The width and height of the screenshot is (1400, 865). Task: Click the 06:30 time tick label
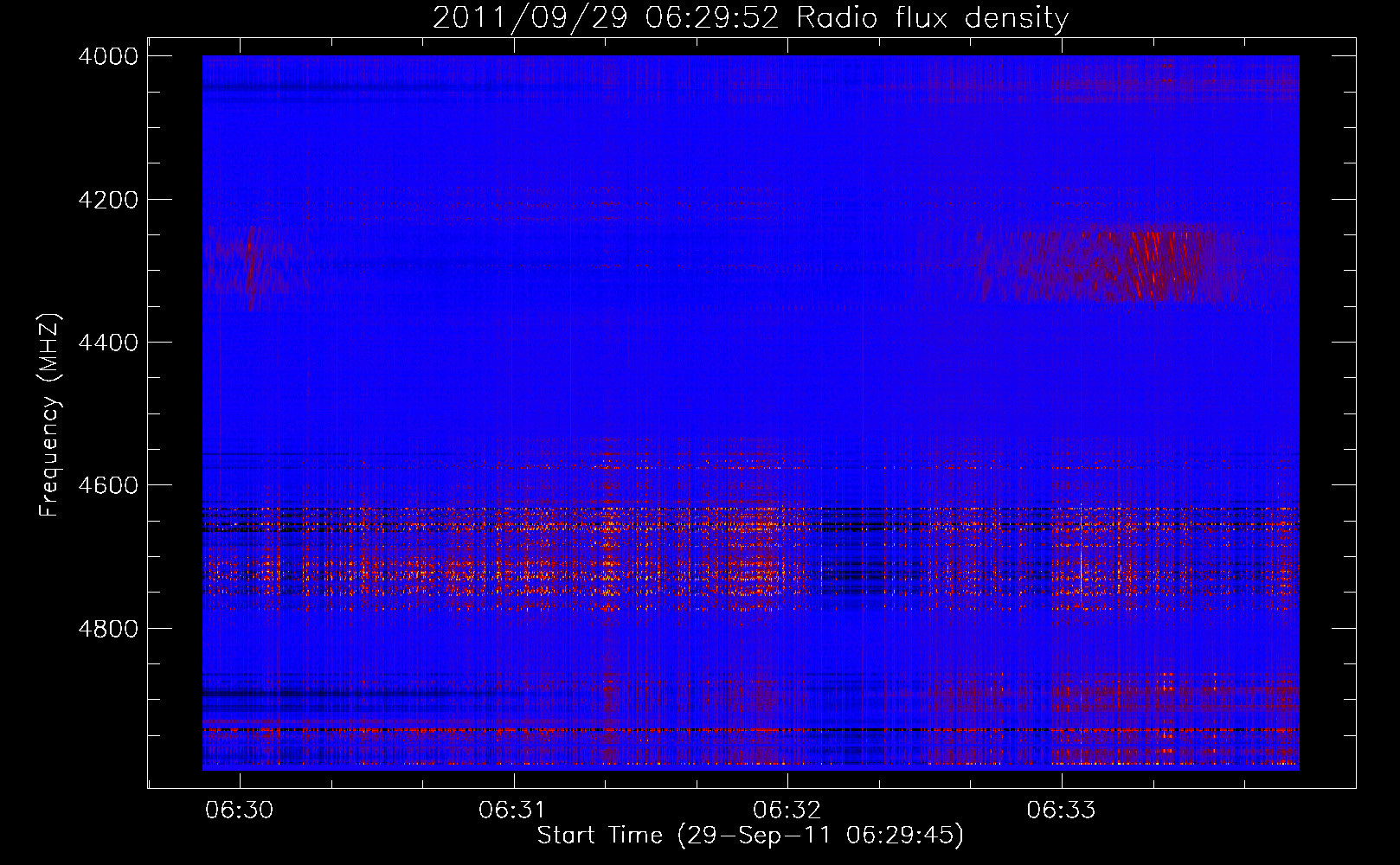[240, 811]
